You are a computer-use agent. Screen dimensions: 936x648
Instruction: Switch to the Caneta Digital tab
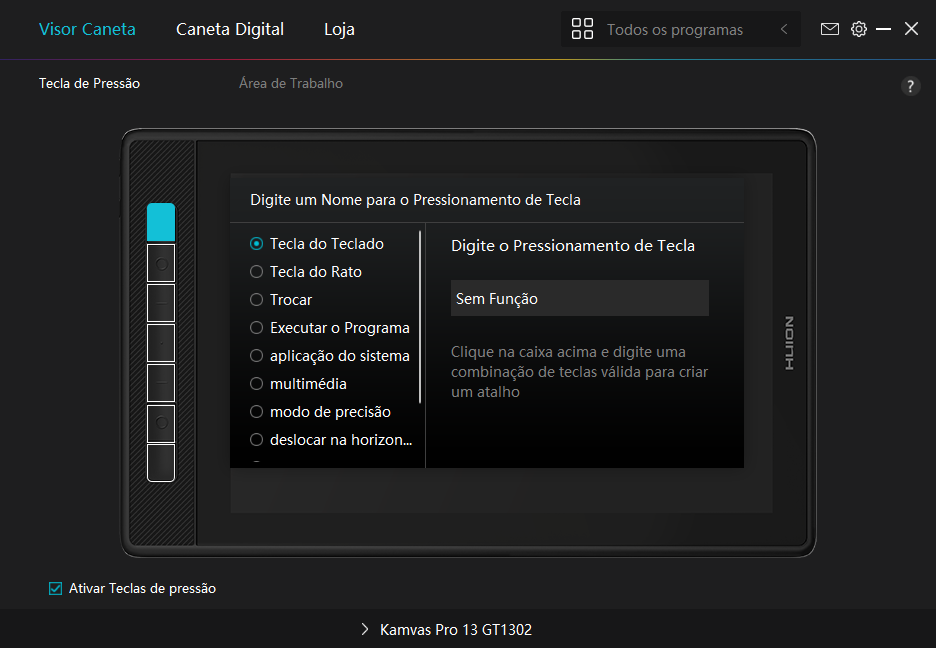click(x=230, y=29)
